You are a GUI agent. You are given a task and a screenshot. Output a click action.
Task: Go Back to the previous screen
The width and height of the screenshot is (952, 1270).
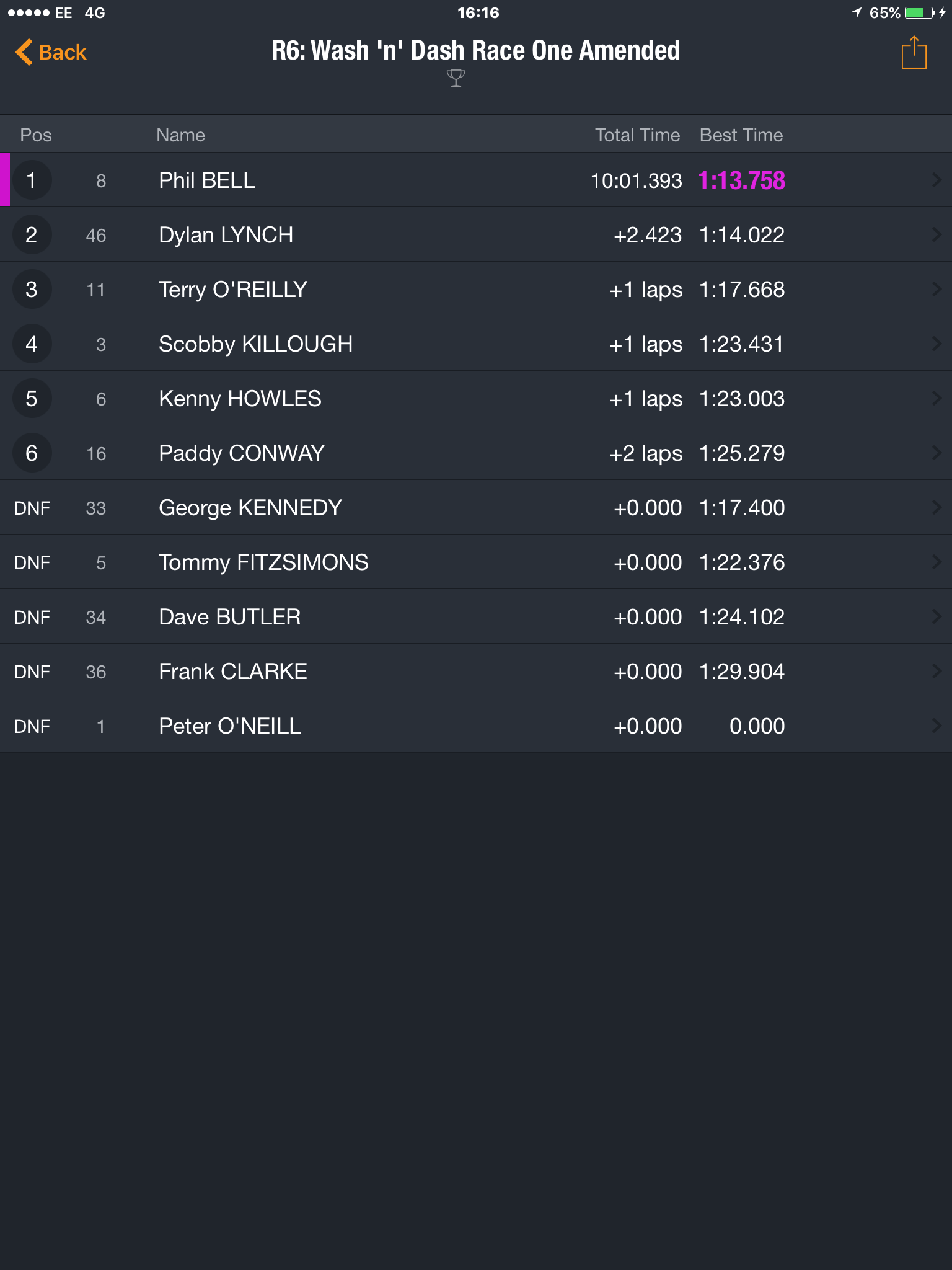(x=51, y=52)
